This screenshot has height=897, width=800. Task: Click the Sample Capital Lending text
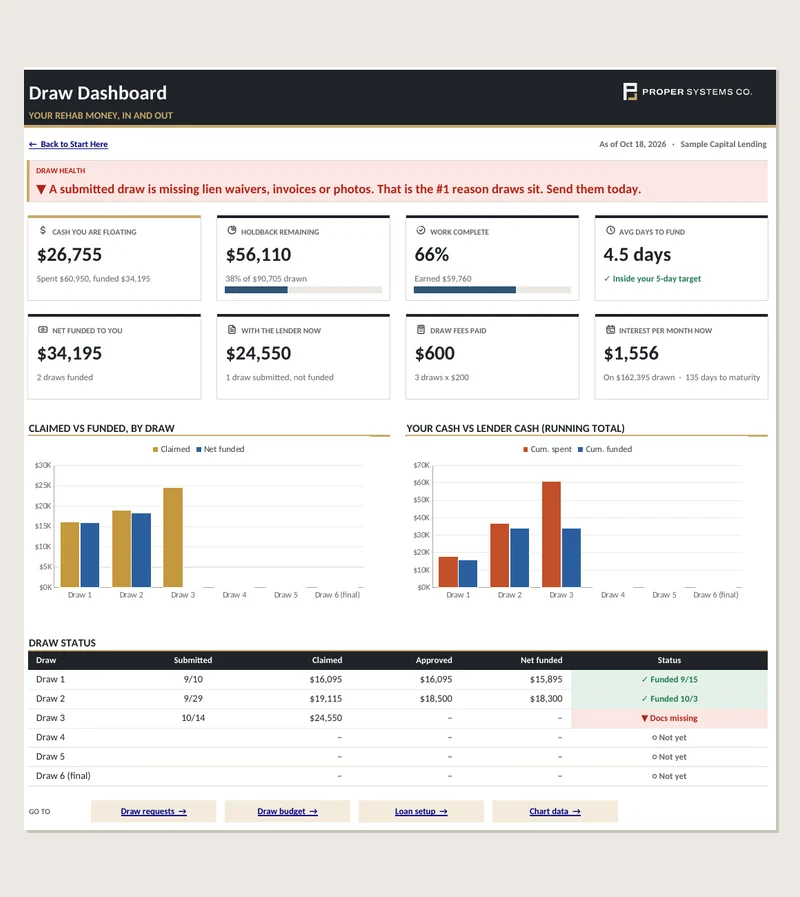click(723, 144)
